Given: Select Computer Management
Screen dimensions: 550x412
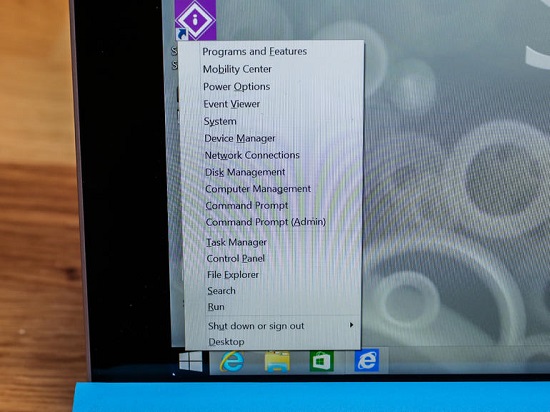Looking at the screenshot, I should click(258, 189).
